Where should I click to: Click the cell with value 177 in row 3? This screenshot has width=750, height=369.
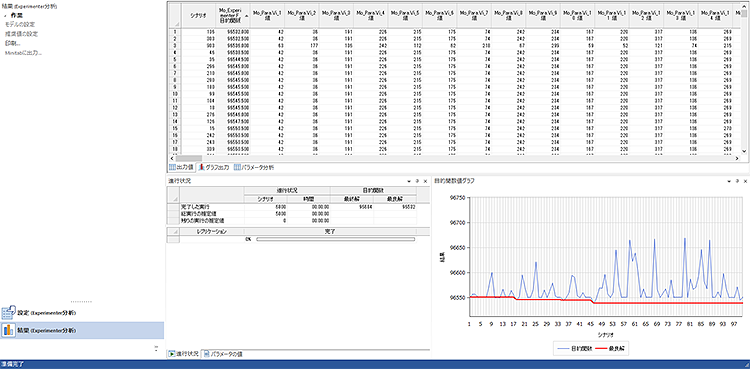point(301,45)
